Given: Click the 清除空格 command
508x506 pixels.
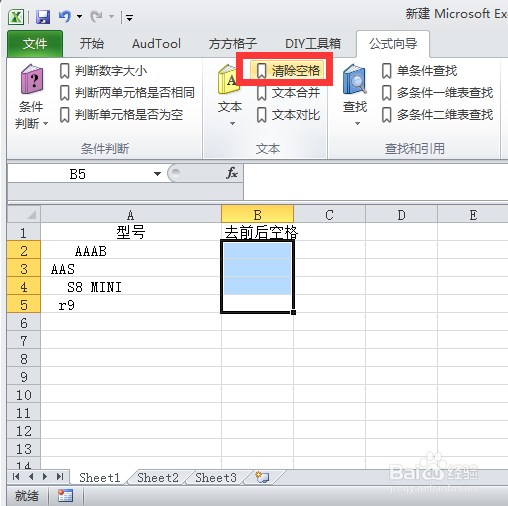Looking at the screenshot, I should coord(287,71).
